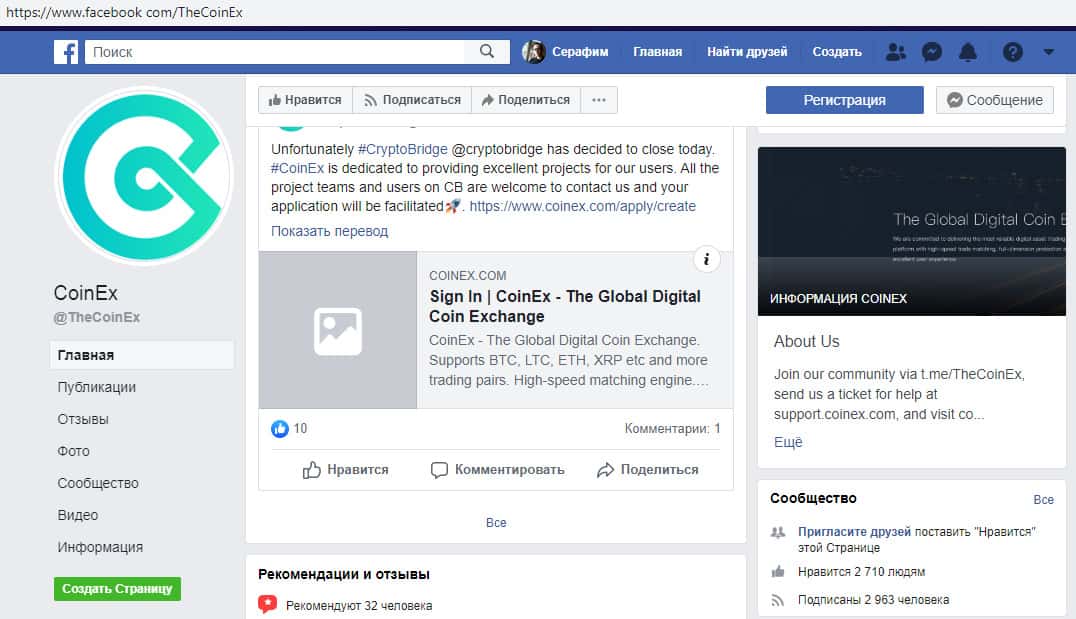Open Комментарии: 1
Viewport: 1076px width, 619px height.
672,429
